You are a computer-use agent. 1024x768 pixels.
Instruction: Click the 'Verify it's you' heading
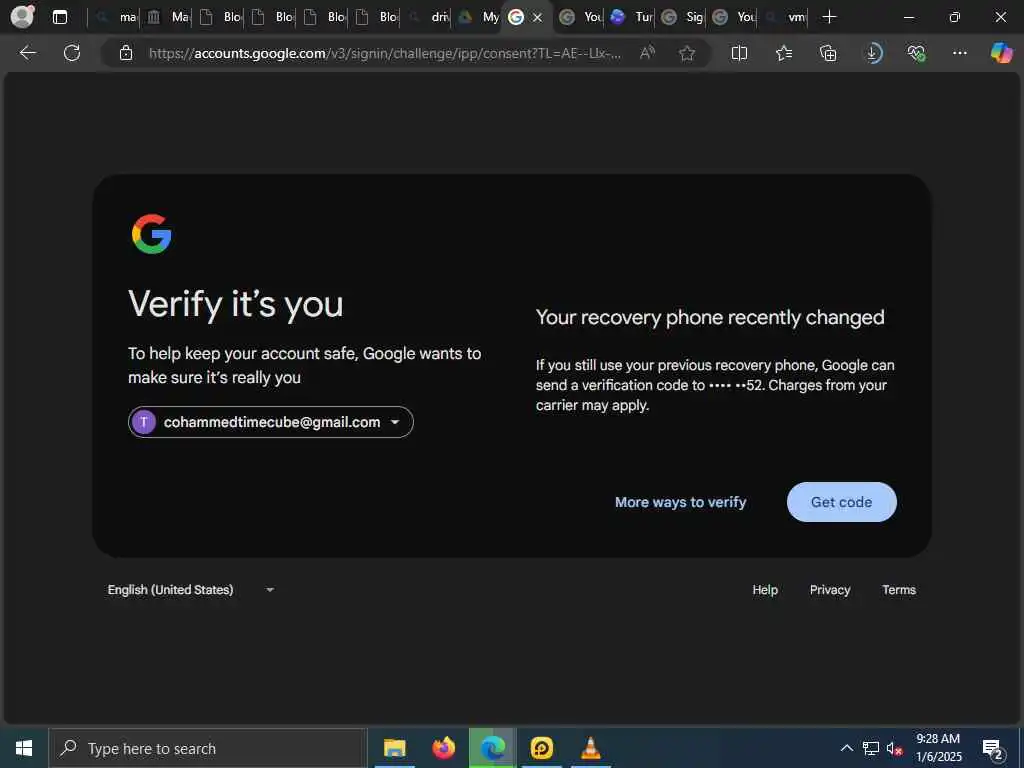(235, 304)
